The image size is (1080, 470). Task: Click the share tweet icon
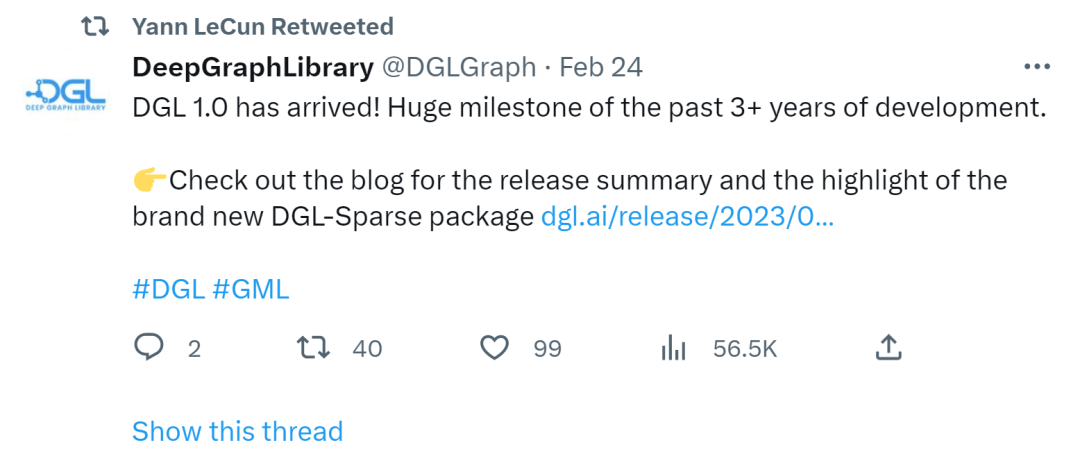click(x=889, y=348)
